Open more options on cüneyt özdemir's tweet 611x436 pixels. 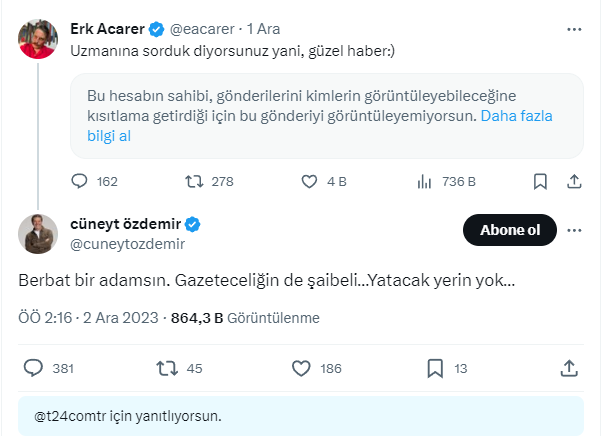pyautogui.click(x=574, y=231)
